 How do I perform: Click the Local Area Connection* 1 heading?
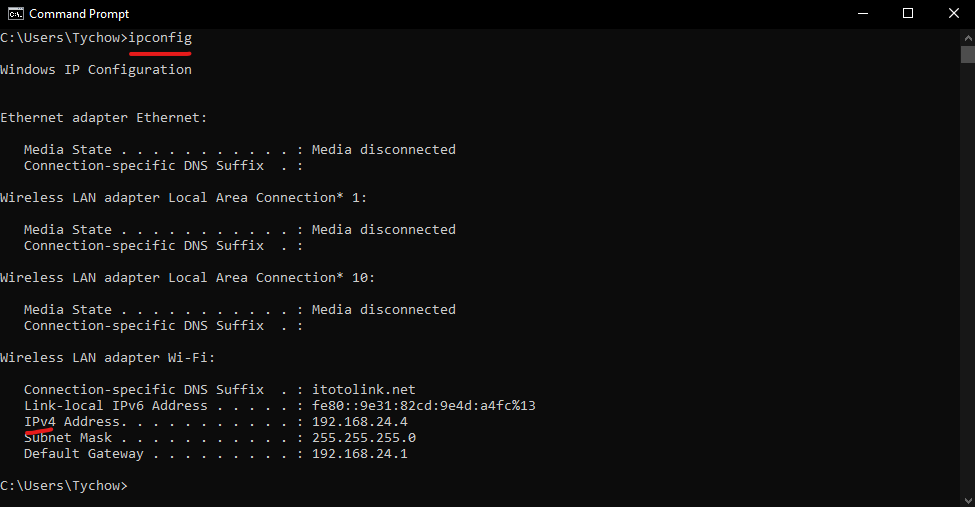(x=184, y=198)
